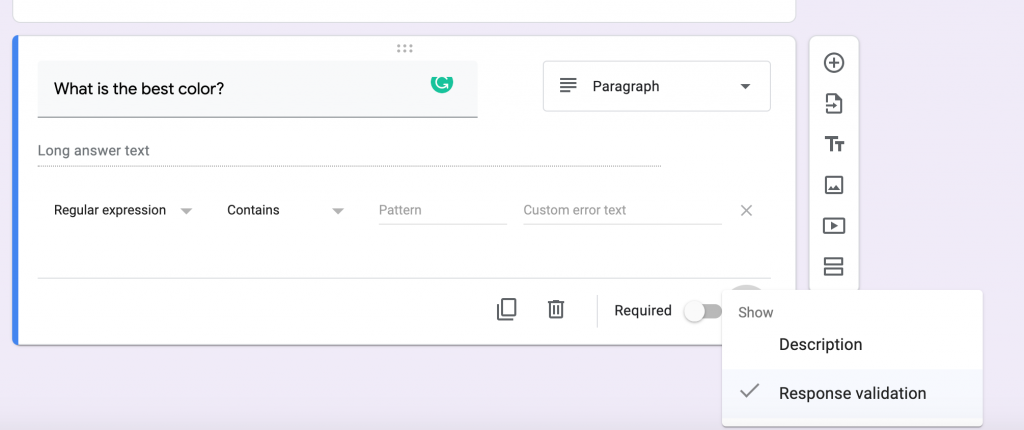Open the Regular expression dropdown
This screenshot has height=430, width=1024.
[x=123, y=210]
